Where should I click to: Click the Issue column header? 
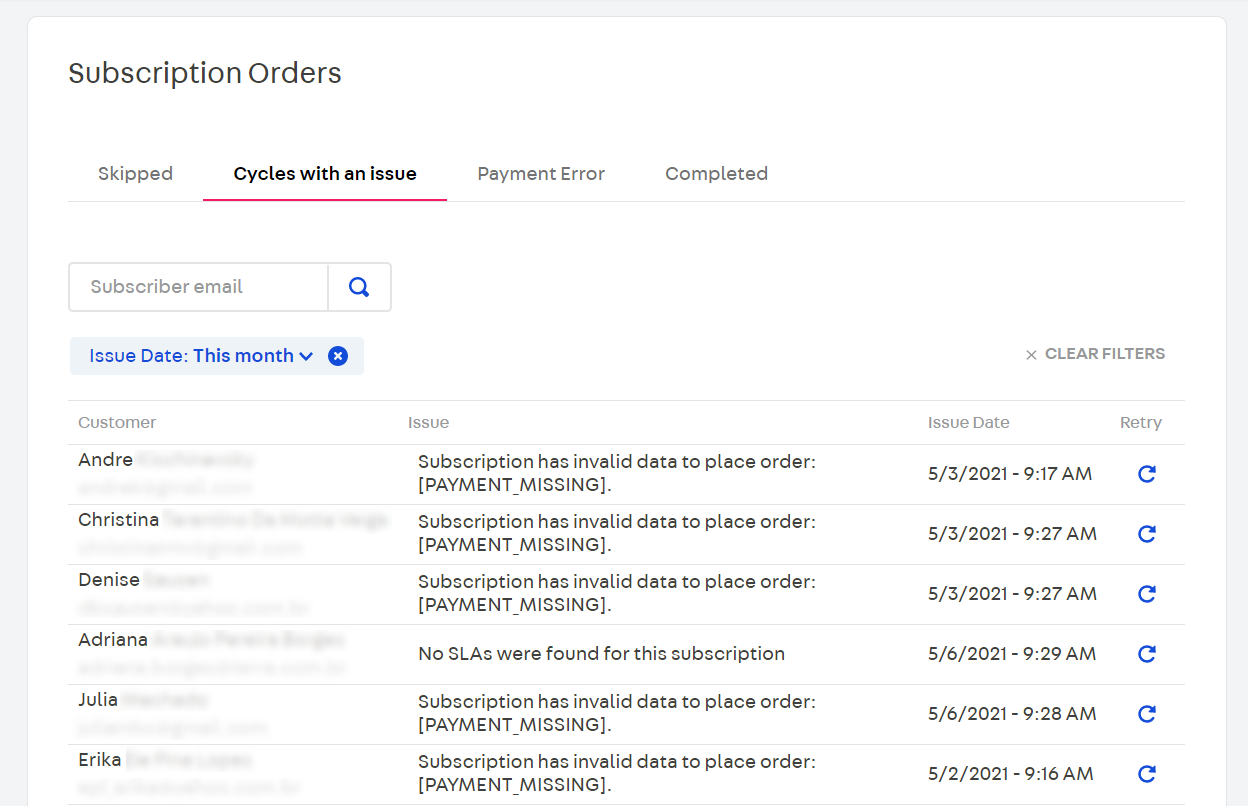(x=428, y=423)
